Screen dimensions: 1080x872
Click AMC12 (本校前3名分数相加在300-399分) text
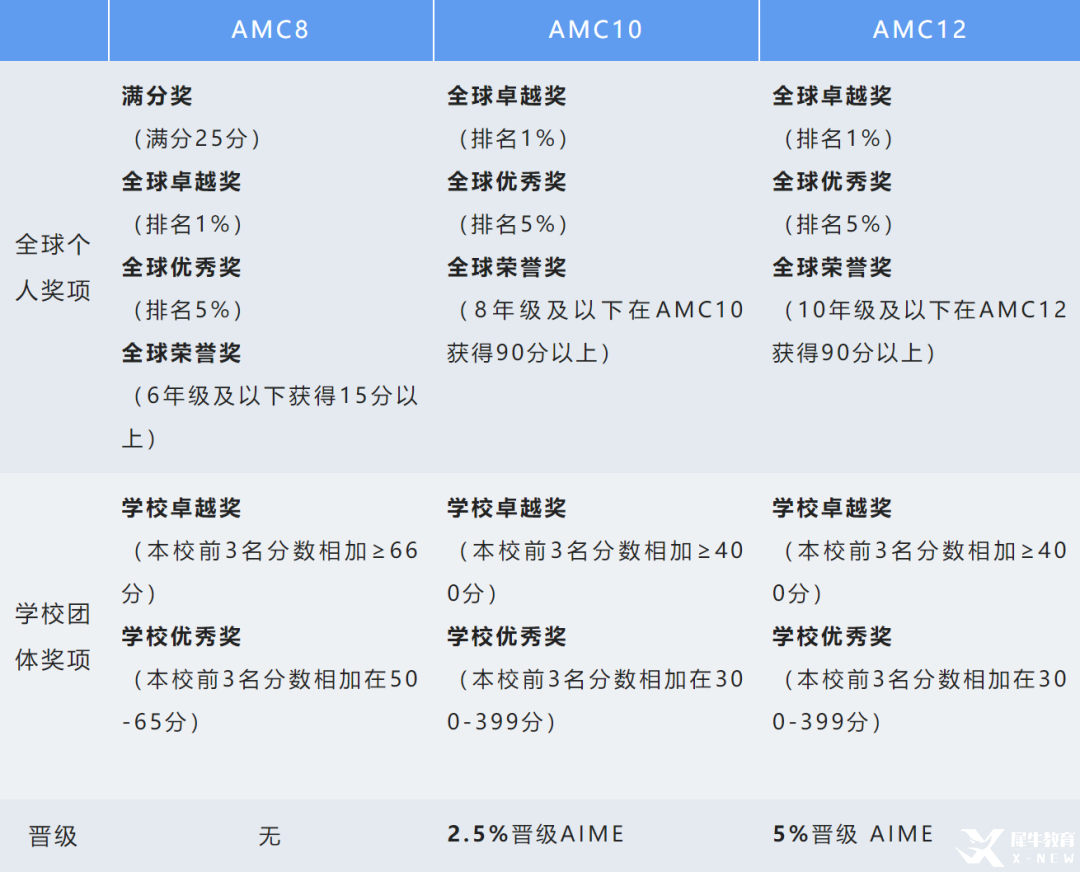920,700
